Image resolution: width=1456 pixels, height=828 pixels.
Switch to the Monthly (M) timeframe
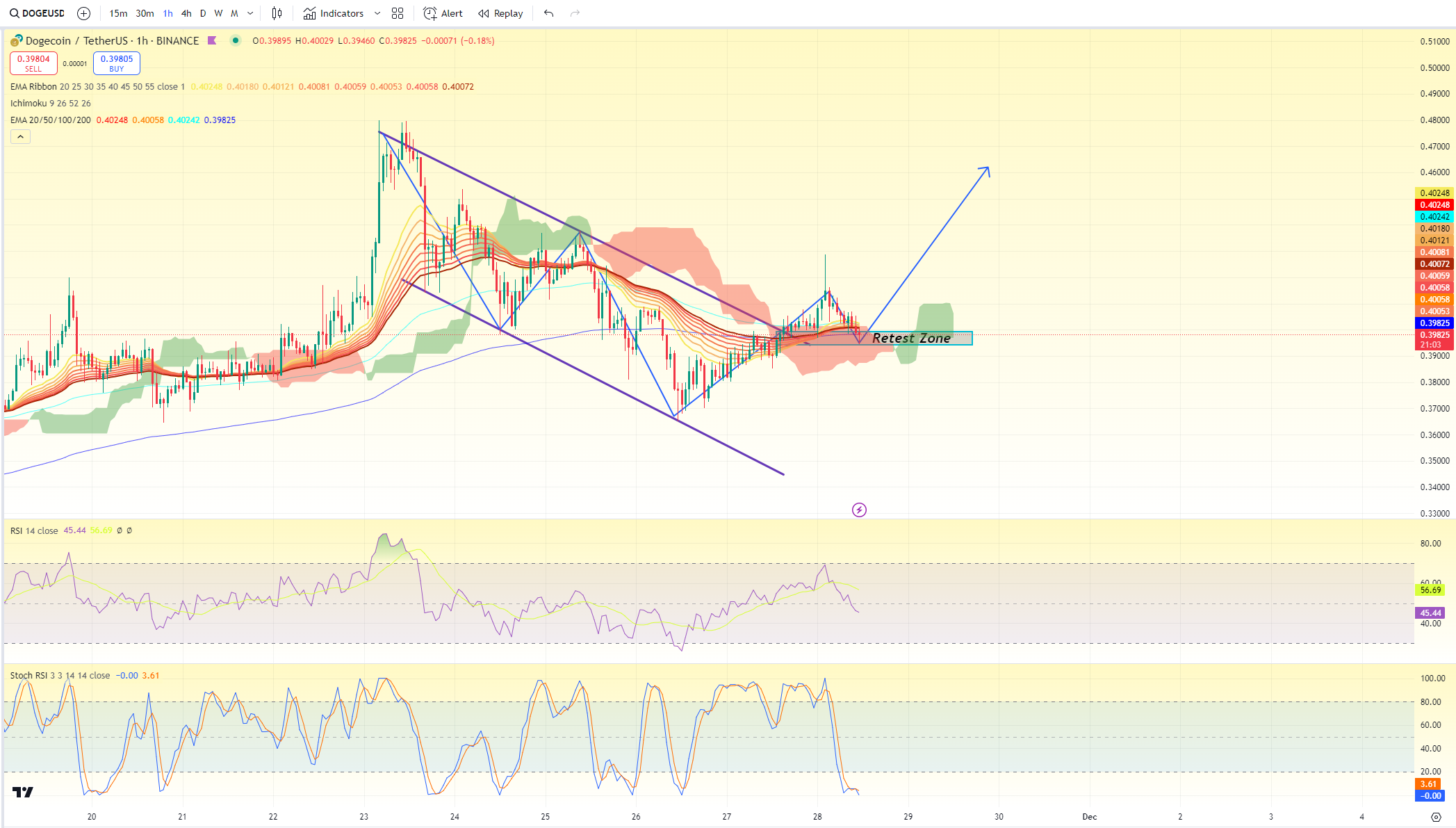pos(234,13)
